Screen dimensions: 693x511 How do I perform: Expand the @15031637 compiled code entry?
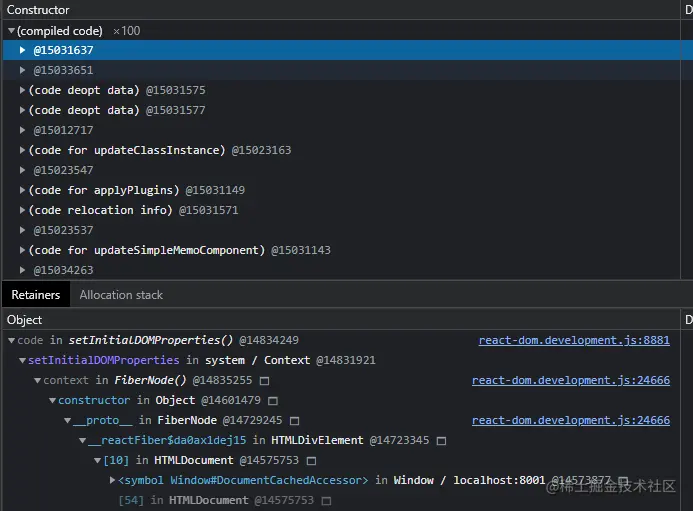click(x=23, y=50)
